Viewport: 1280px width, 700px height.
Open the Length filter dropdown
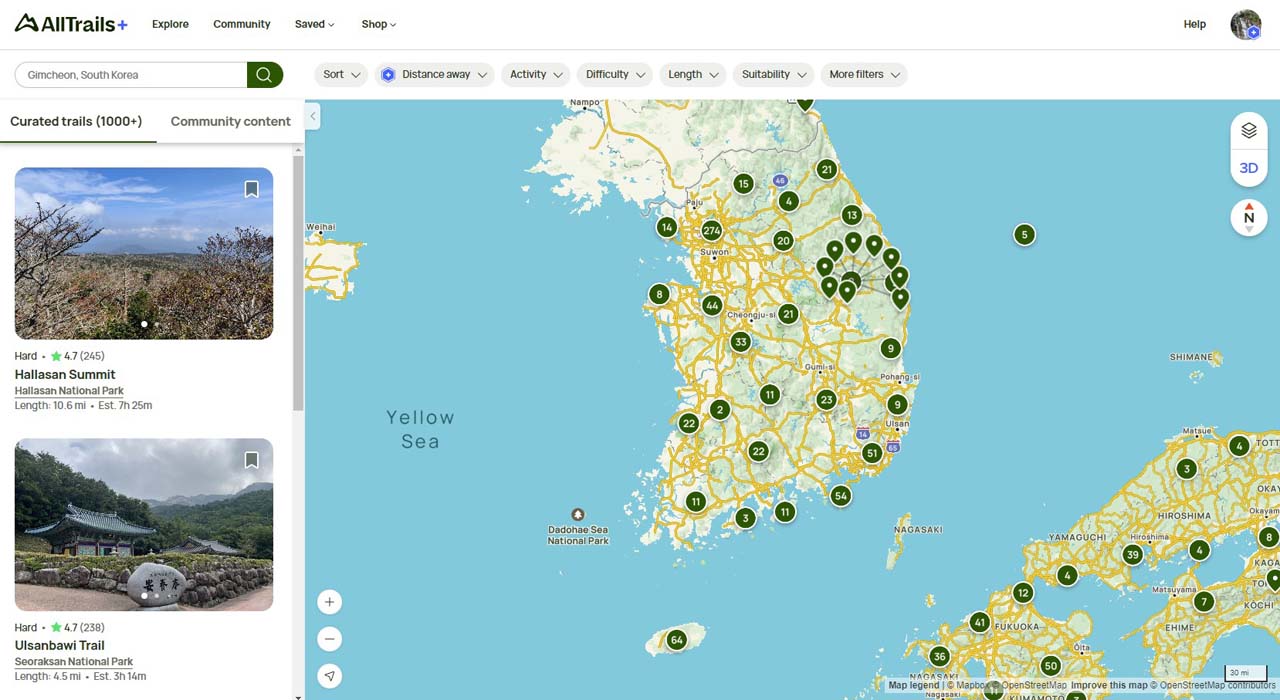click(692, 75)
